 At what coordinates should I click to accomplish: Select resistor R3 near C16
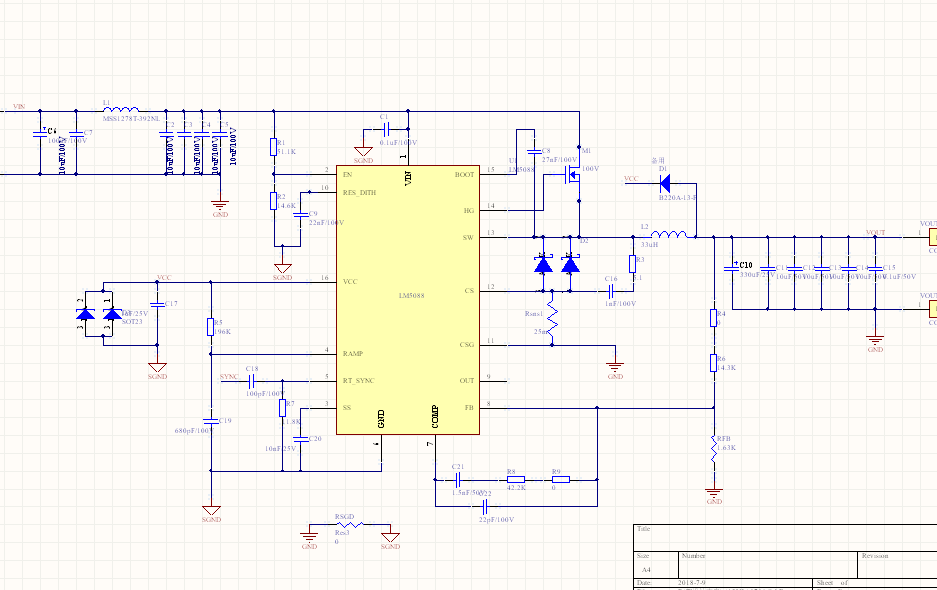point(633,264)
